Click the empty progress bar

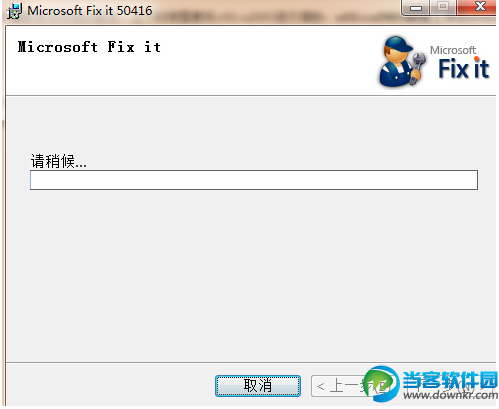coord(254,180)
